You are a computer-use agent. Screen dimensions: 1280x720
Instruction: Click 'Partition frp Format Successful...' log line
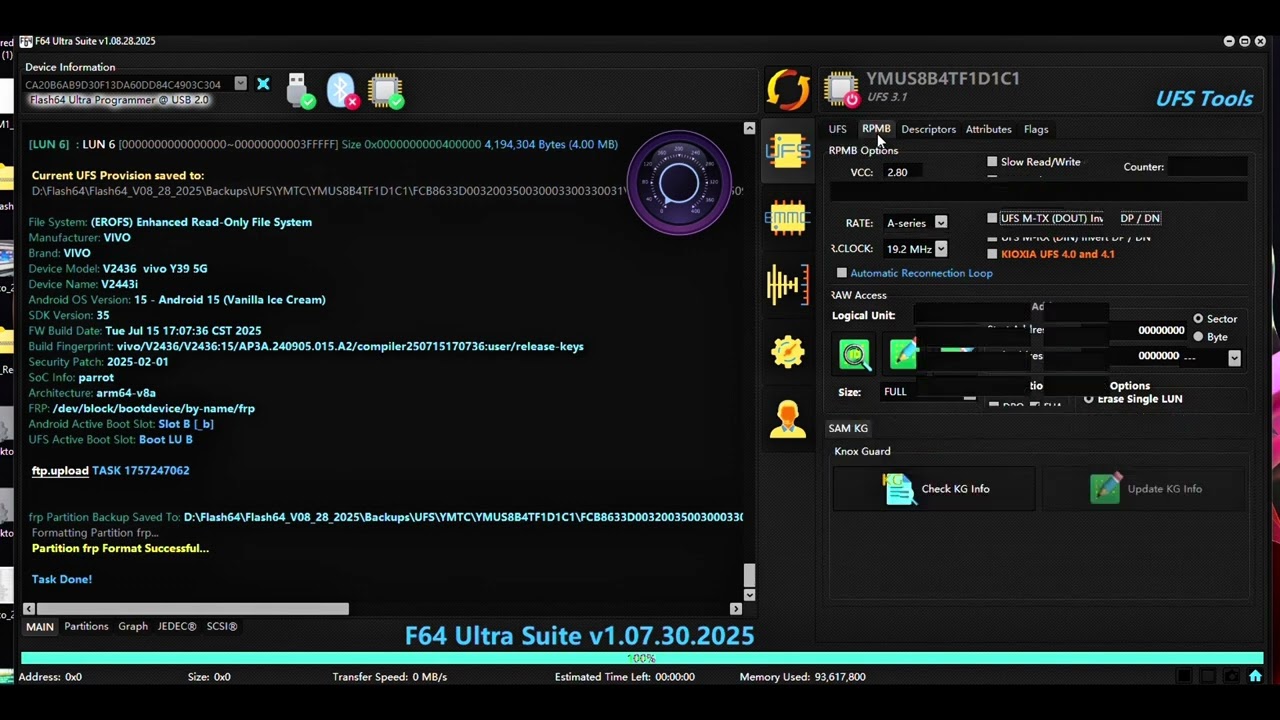click(120, 548)
